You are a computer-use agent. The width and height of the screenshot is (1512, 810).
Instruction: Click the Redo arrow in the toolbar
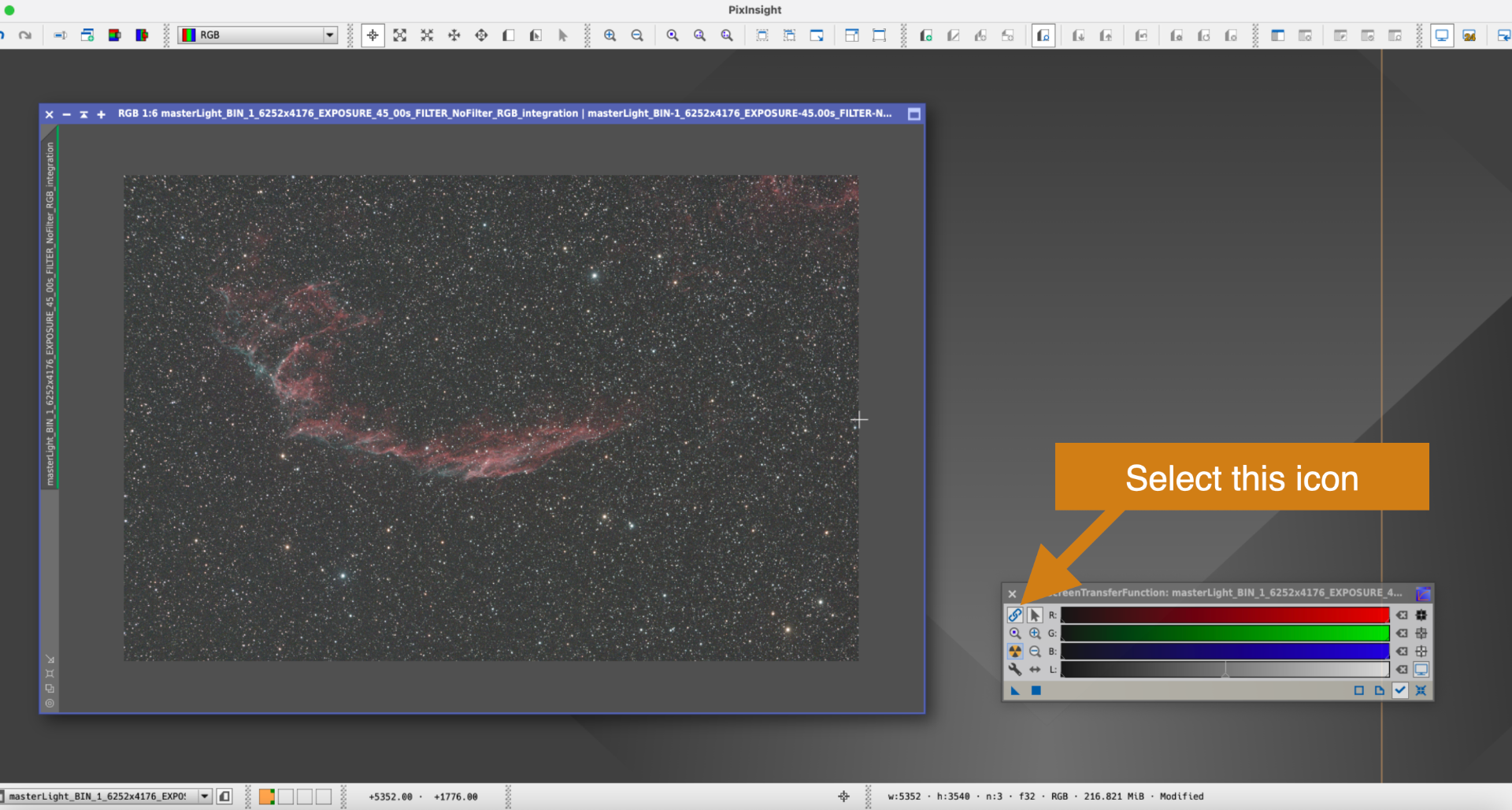click(x=25, y=35)
